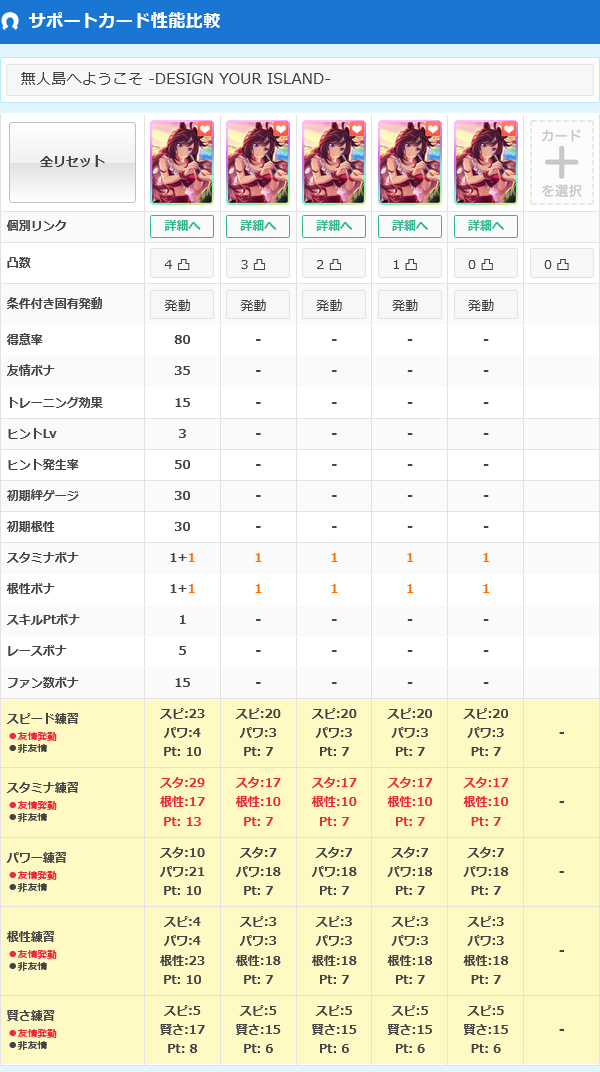Click heart icon on the fifth card thumbnail
Viewport: 600px width, 1072px height.
click(508, 129)
